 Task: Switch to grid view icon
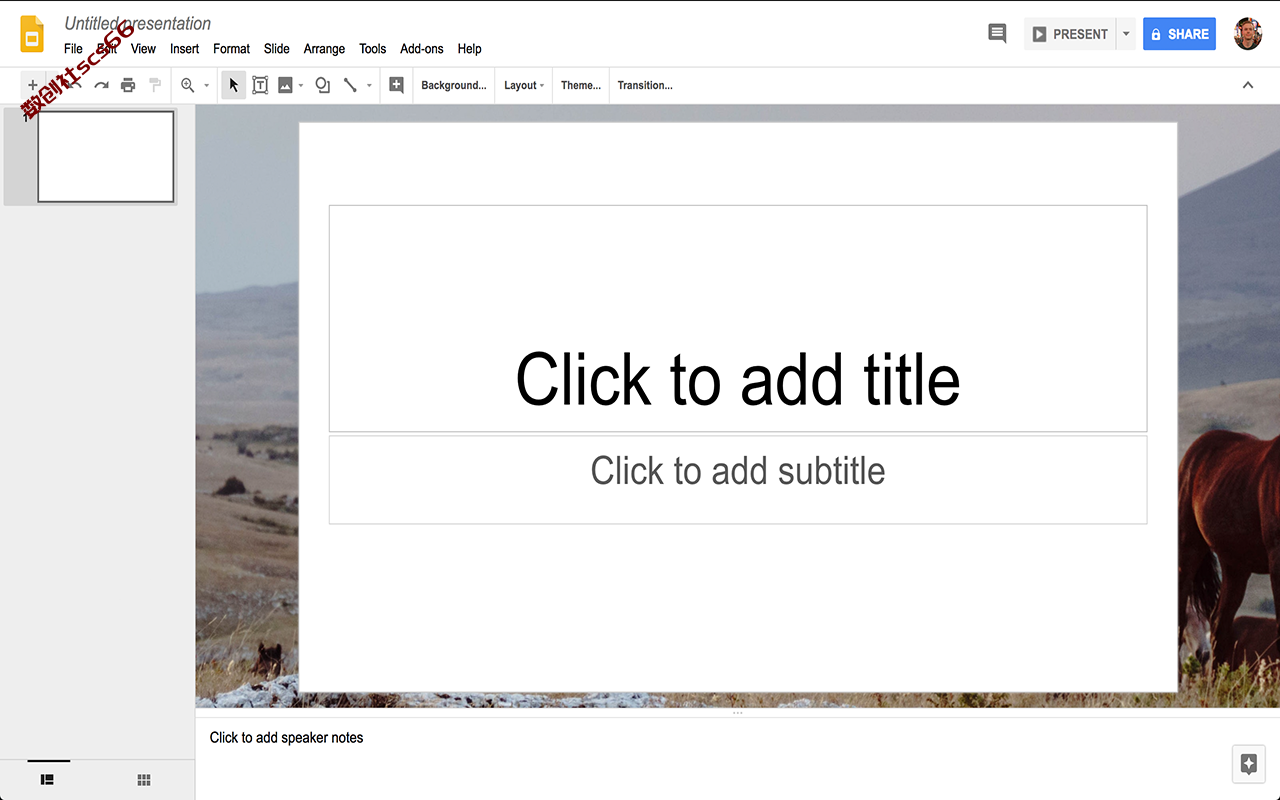pyautogui.click(x=143, y=779)
